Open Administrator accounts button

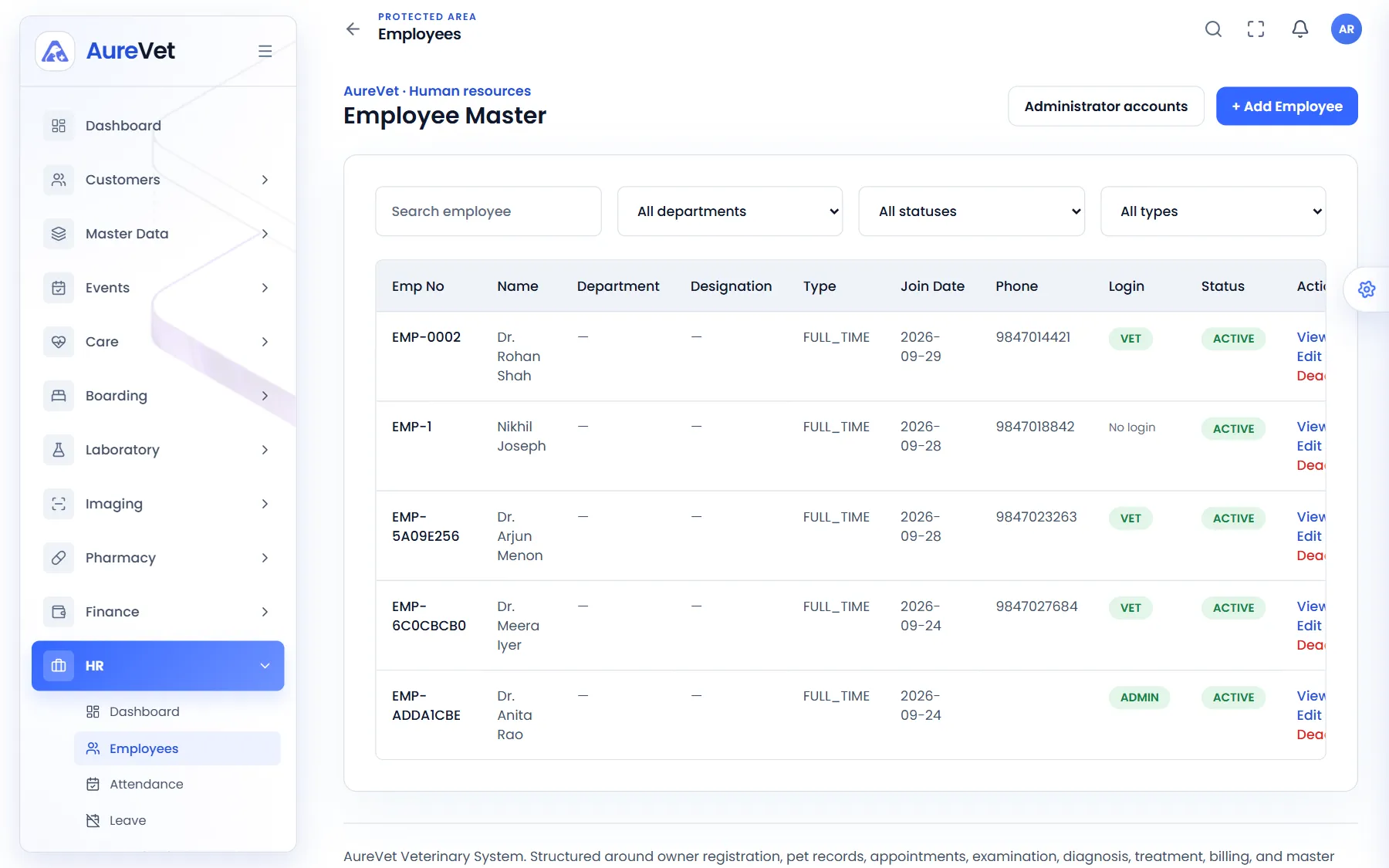(1106, 106)
